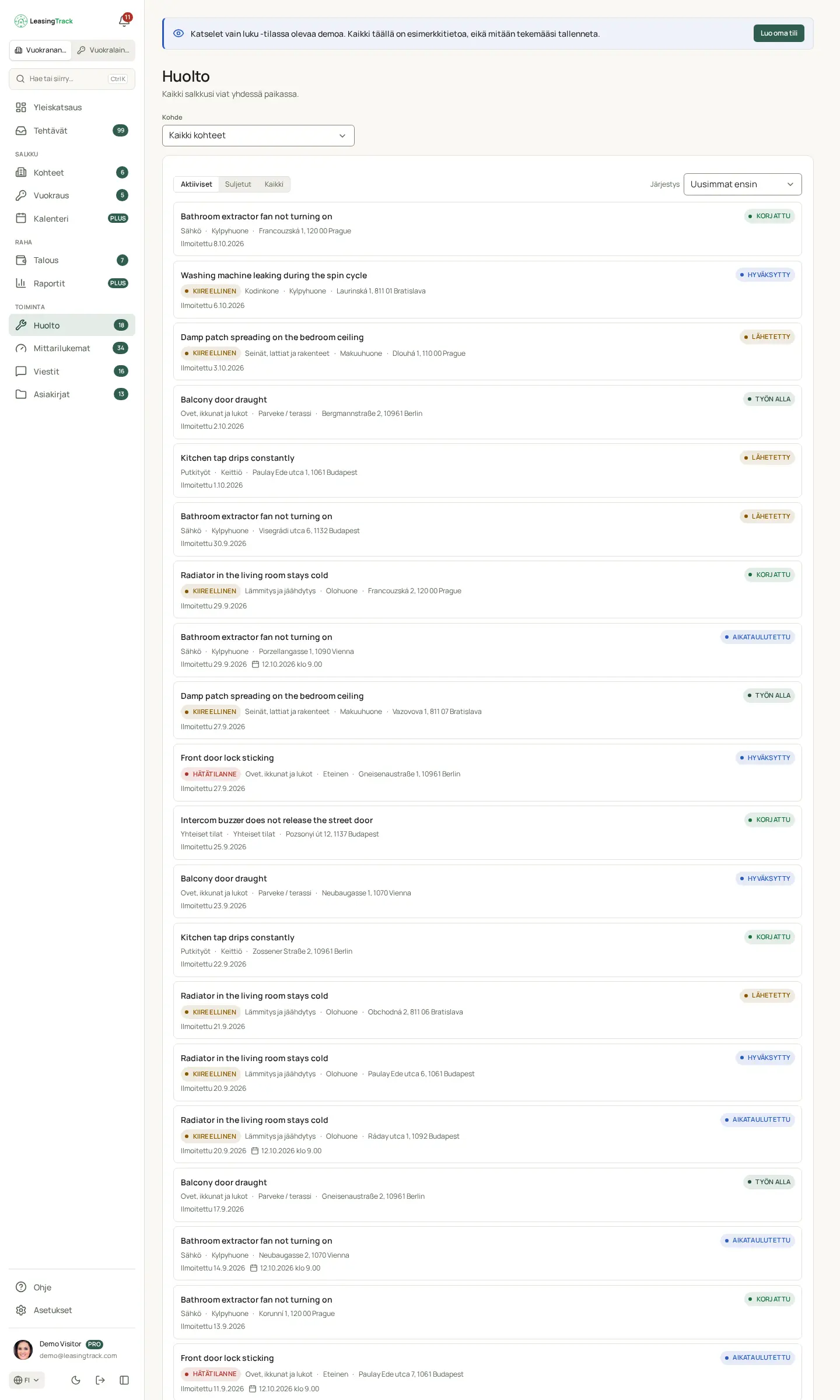
Task: Open Ohje help page
Action: point(72,1287)
